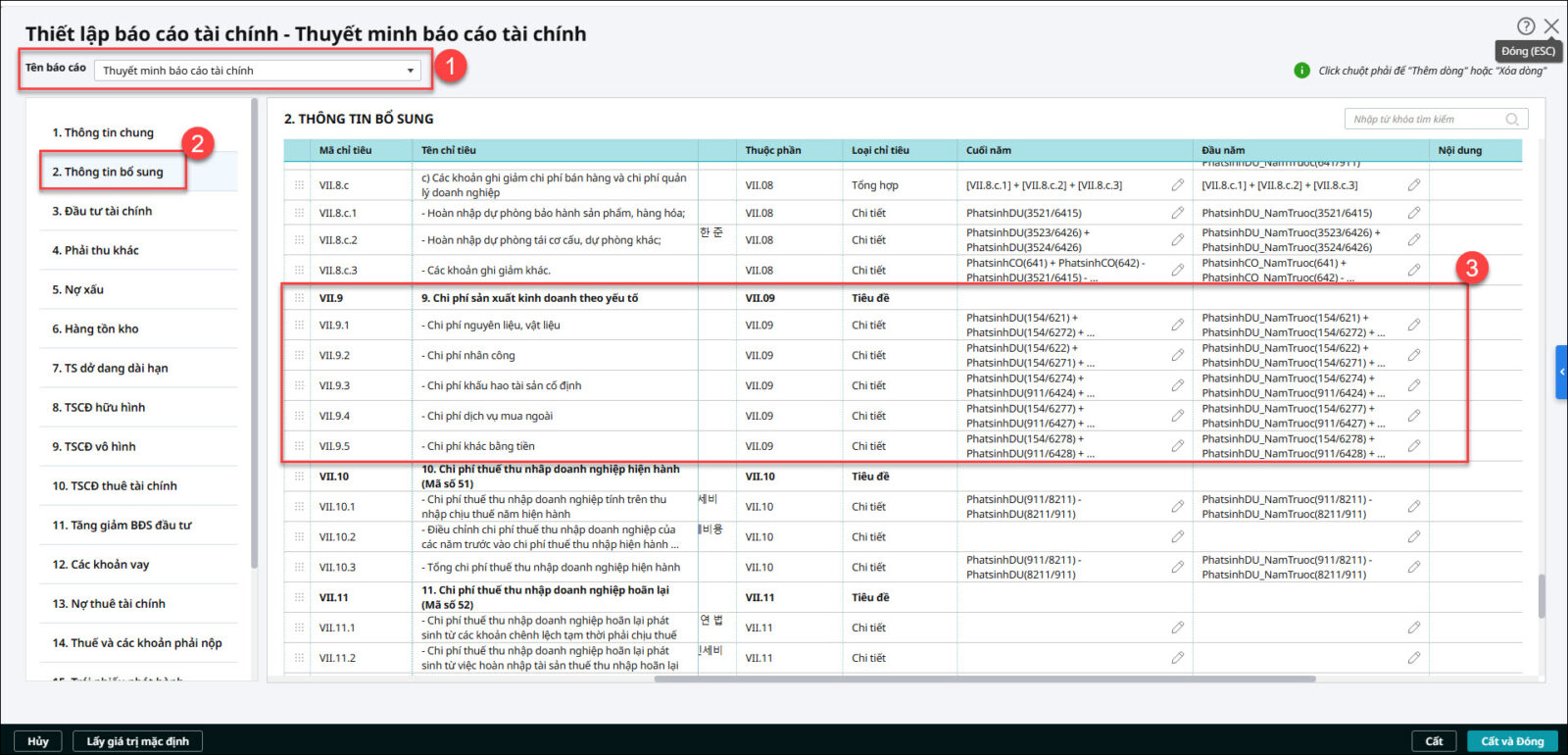Open section 6. Hàng tồn kho
This screenshot has width=1568, height=755.
(138, 328)
